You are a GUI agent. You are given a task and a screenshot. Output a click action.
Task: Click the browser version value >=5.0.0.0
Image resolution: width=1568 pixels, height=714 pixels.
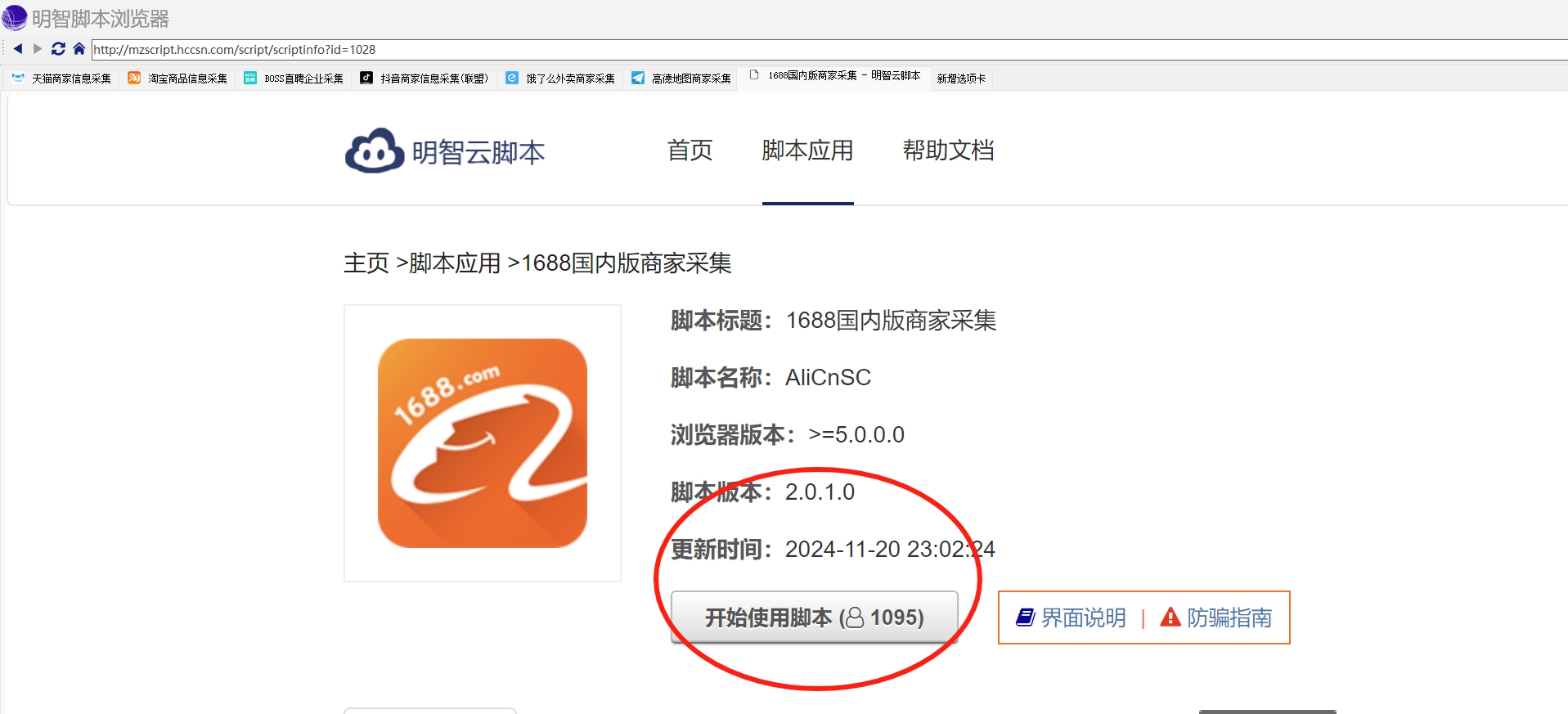pyautogui.click(x=856, y=435)
